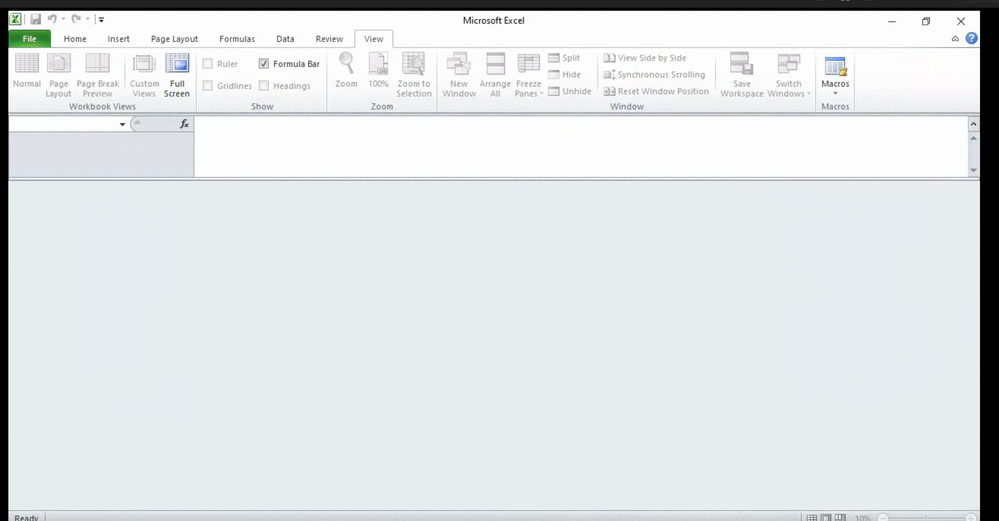Switch to the Home ribbon tab
This screenshot has height=521, width=999.
coord(75,39)
